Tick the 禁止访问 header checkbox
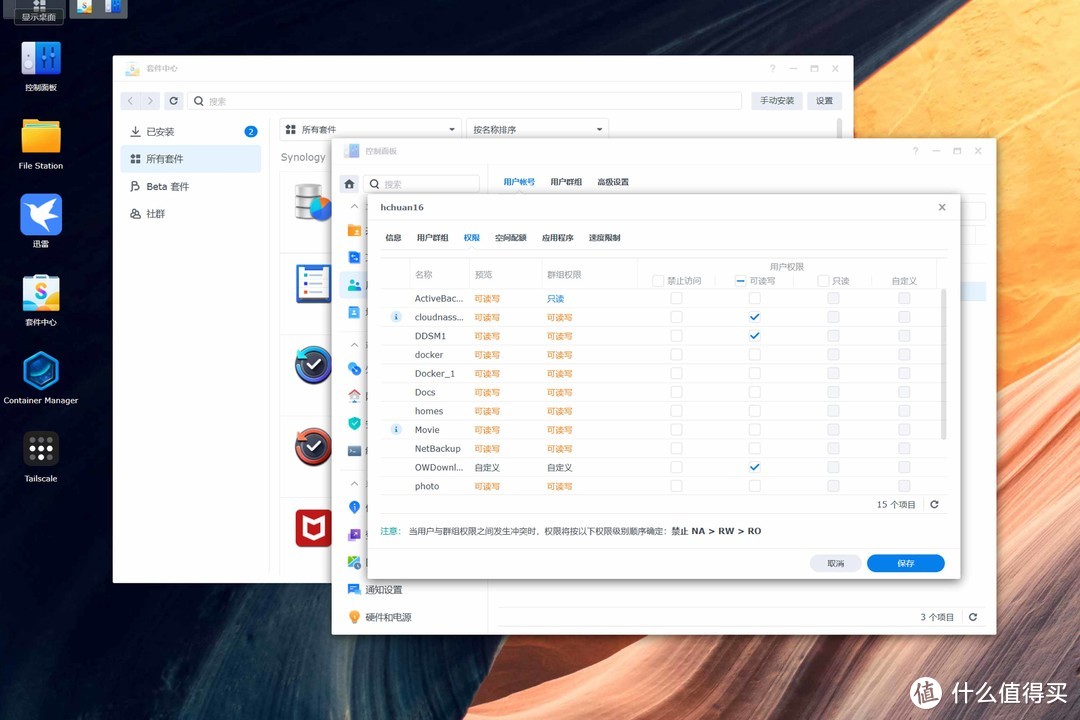Viewport: 1080px width, 720px height. pos(658,281)
